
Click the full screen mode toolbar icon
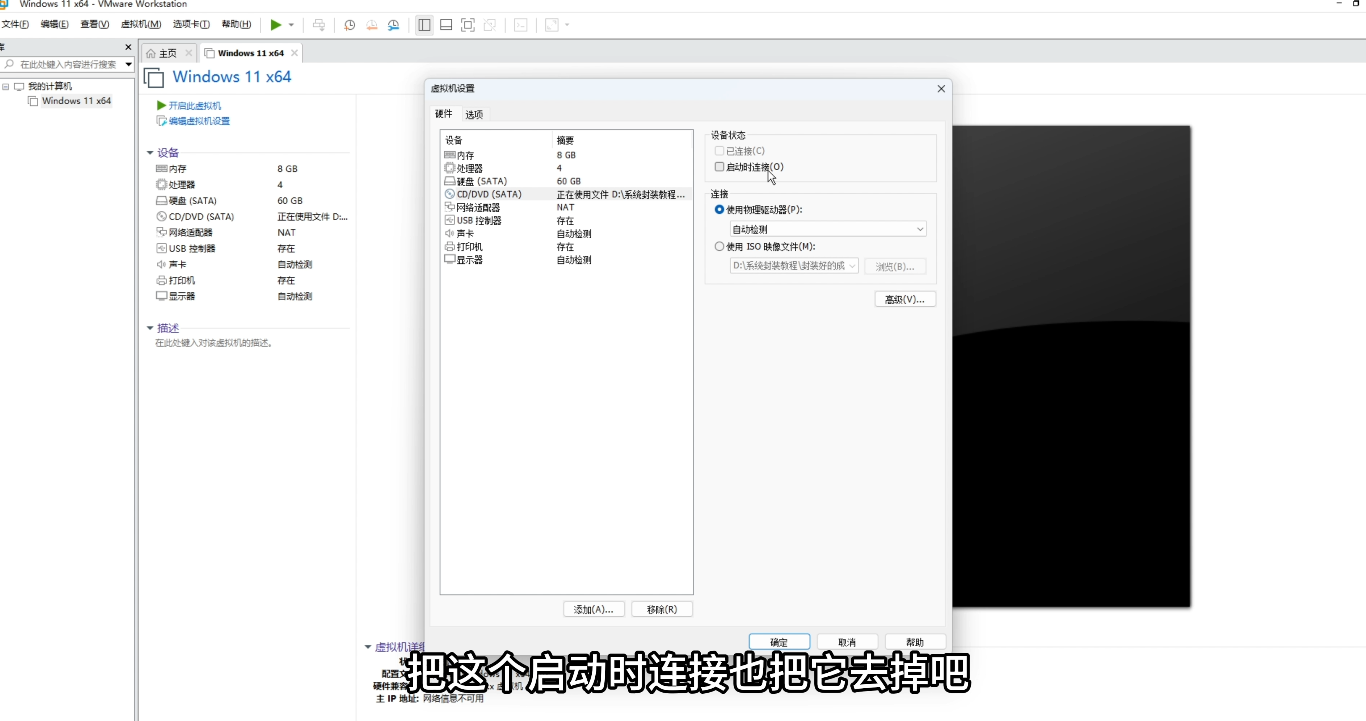point(468,24)
